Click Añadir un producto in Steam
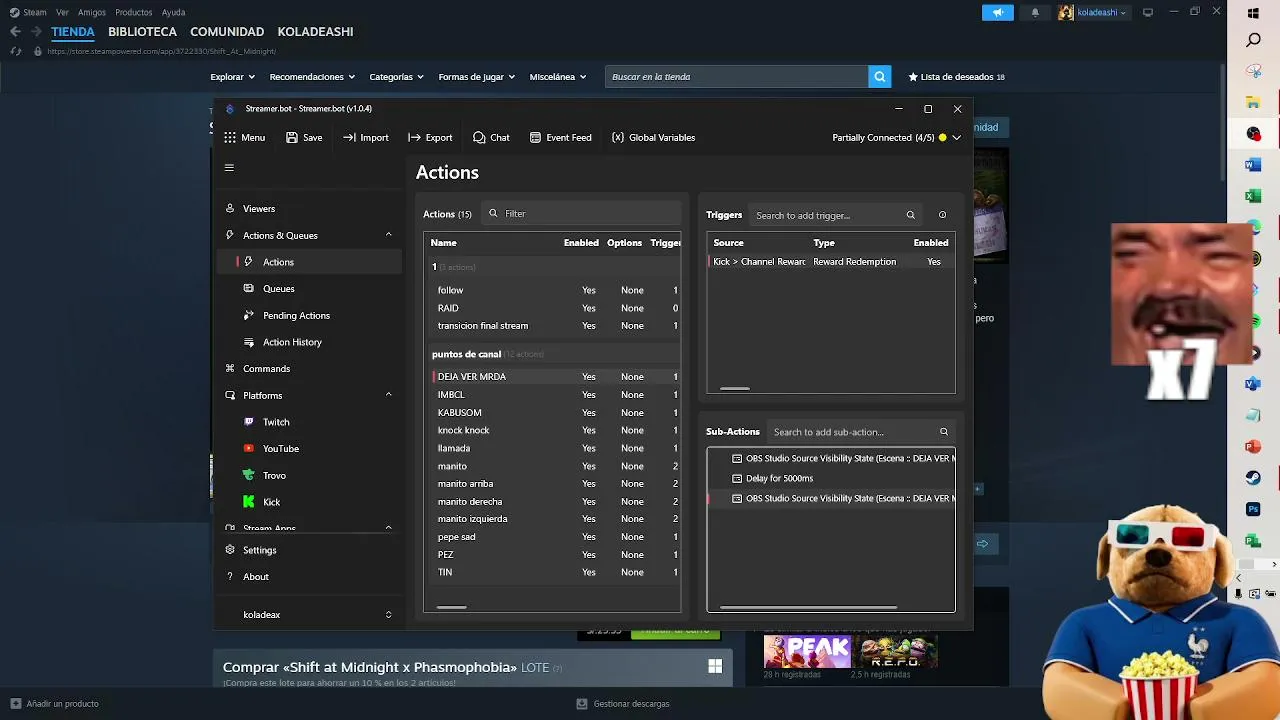Screen dimensions: 1280x720 click(x=55, y=704)
